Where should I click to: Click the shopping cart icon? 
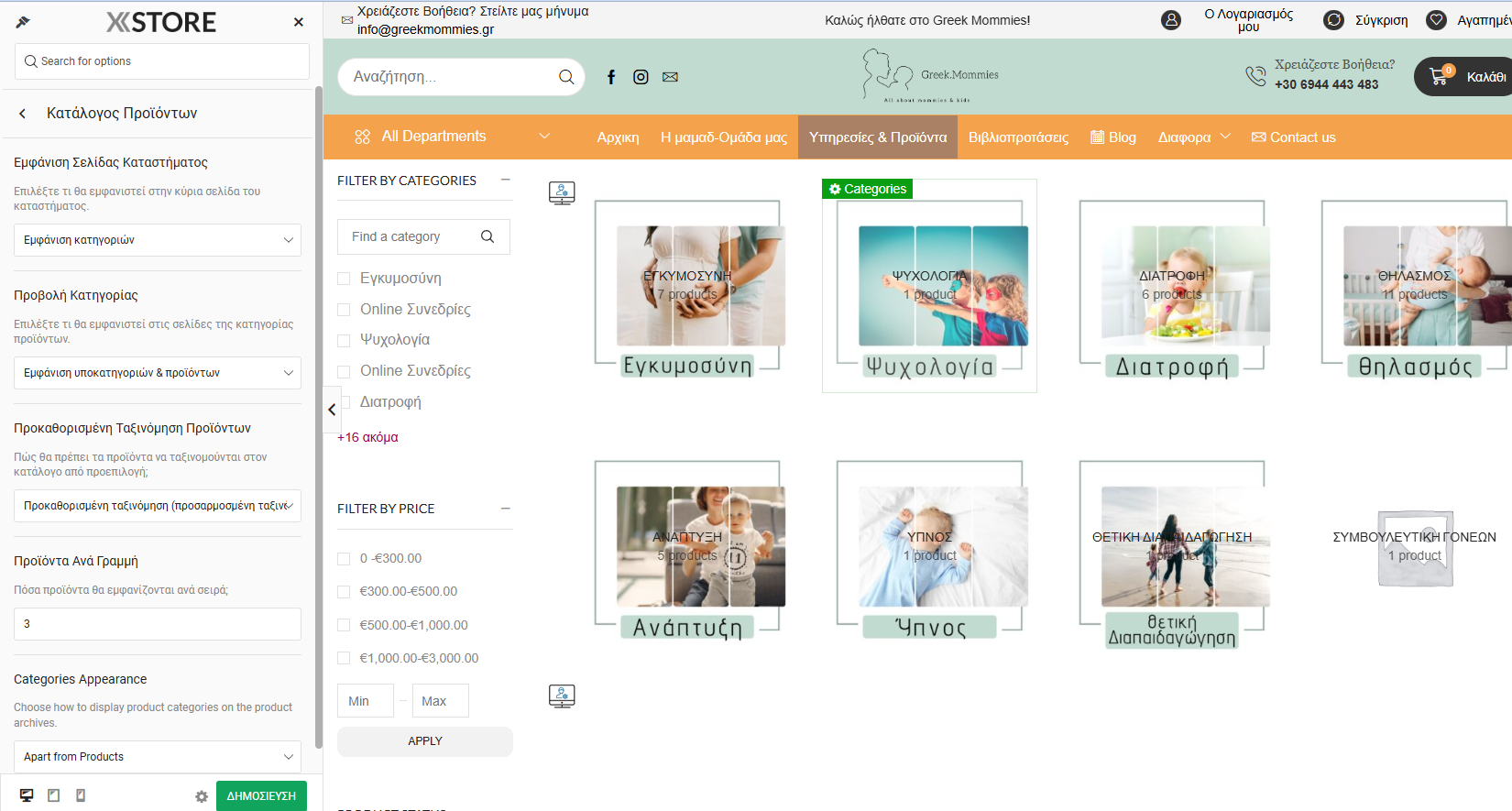pyautogui.click(x=1439, y=77)
